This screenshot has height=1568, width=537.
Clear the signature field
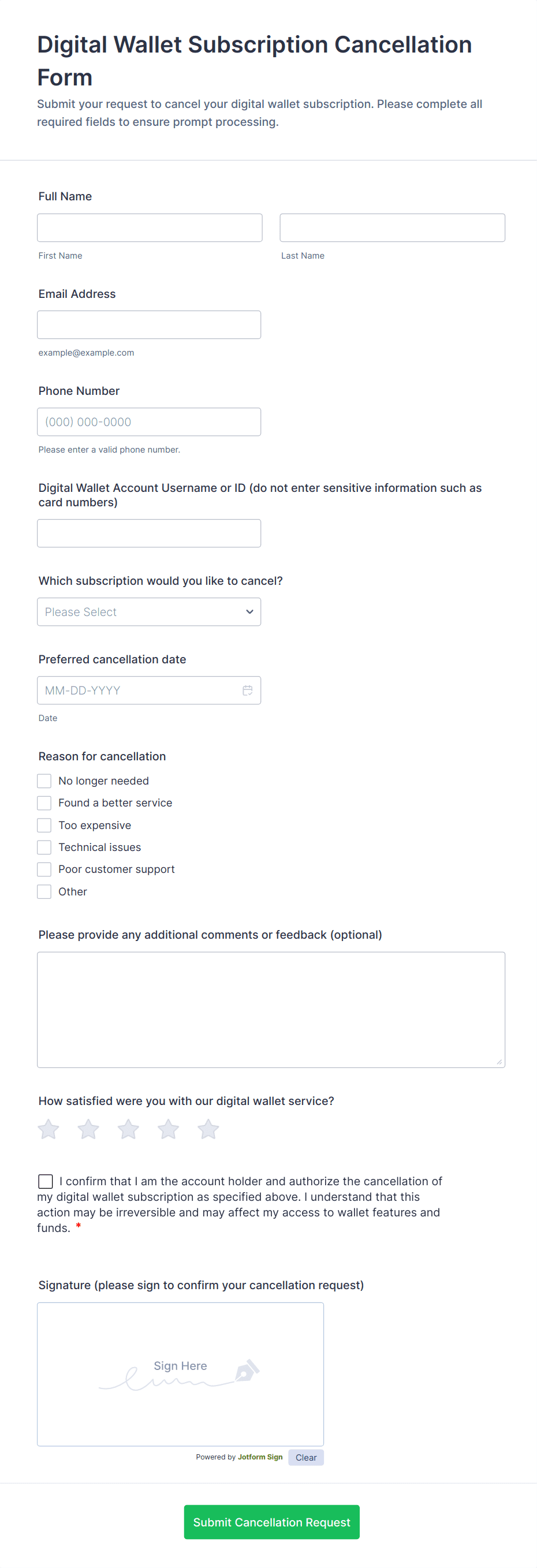coord(305,1457)
